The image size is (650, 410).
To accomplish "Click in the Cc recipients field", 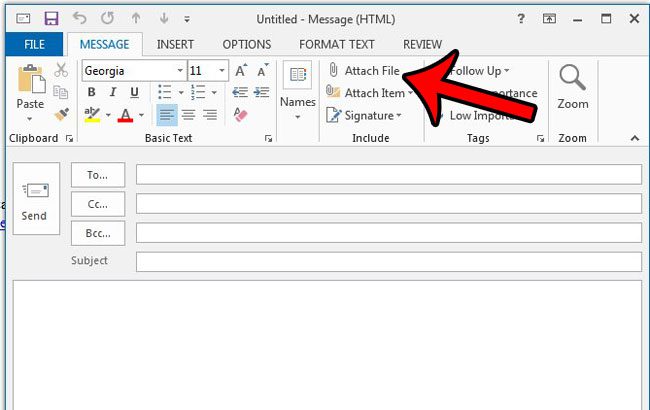I will coord(389,204).
